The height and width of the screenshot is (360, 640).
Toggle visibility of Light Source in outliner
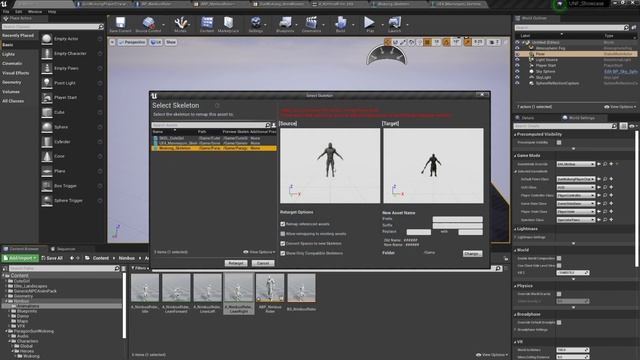(517, 60)
